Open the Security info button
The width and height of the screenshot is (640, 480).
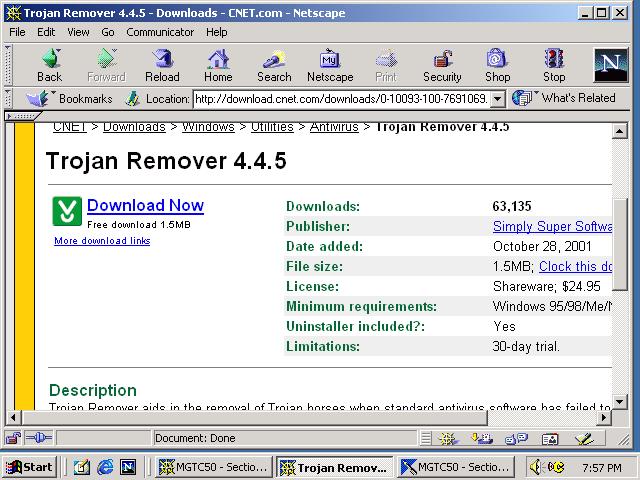point(442,65)
